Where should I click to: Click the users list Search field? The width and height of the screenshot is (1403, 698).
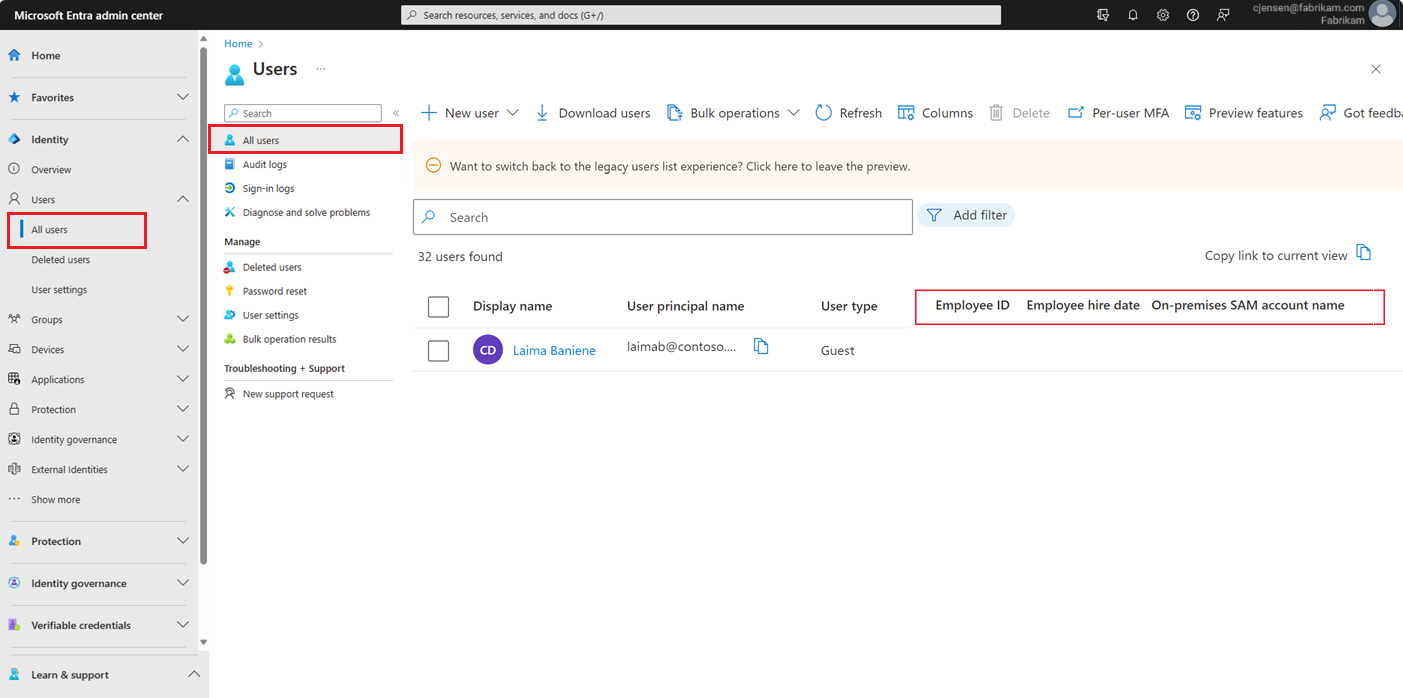click(663, 217)
